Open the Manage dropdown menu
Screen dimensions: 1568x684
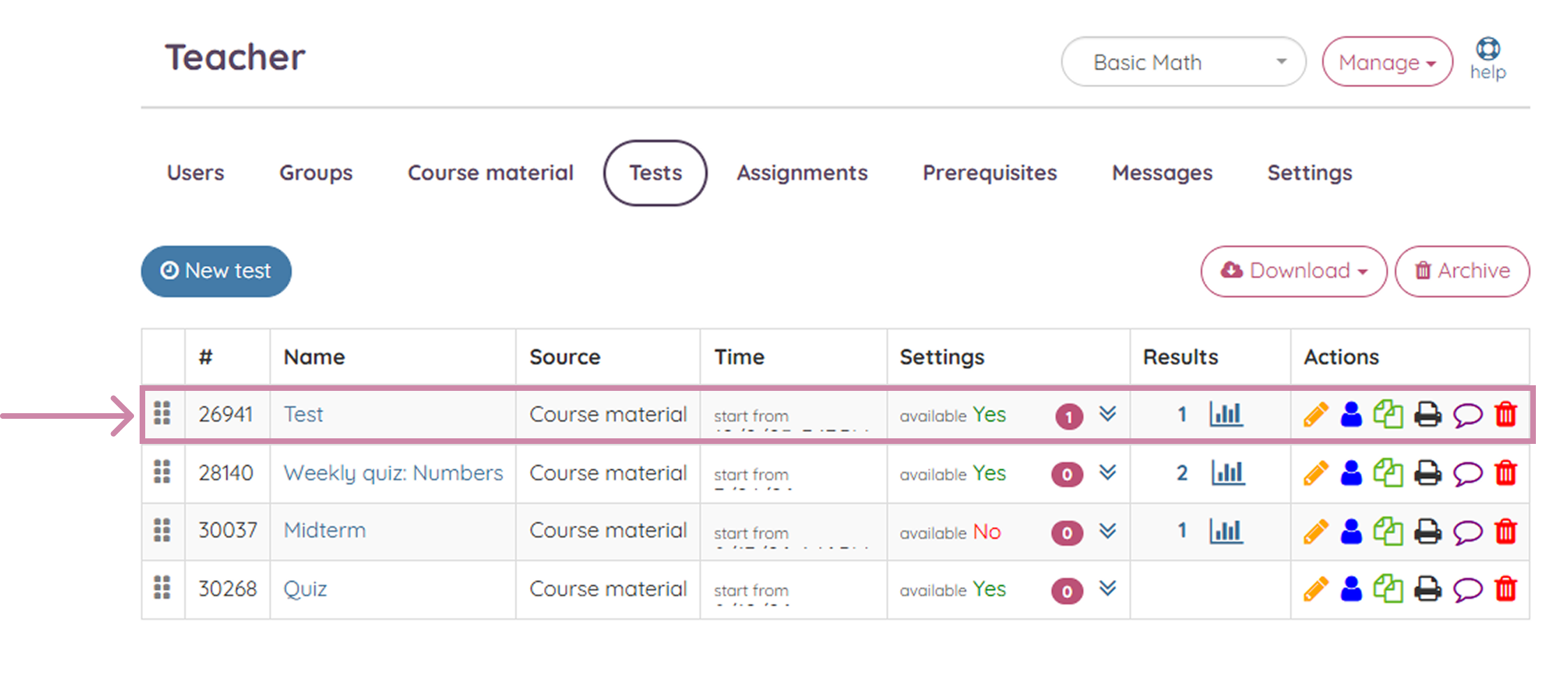coord(1387,62)
